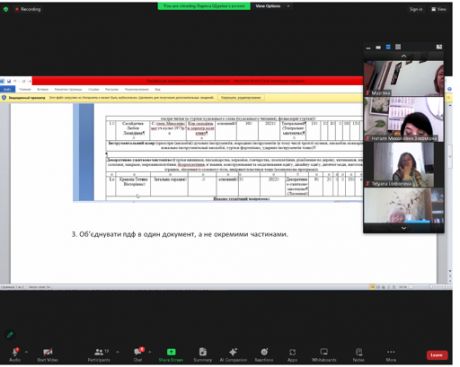Expand audio options arrow beside Audio
Screen dimensions: 460x367
coord(26,352)
